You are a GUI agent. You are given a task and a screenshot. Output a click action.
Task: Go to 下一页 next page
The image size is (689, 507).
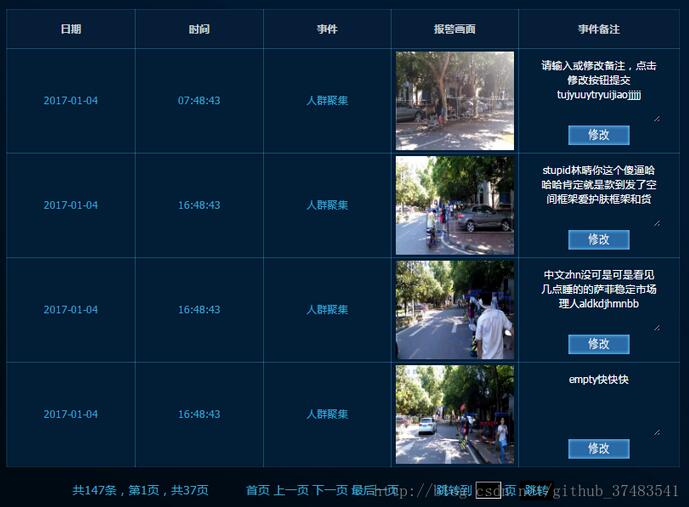(329, 490)
